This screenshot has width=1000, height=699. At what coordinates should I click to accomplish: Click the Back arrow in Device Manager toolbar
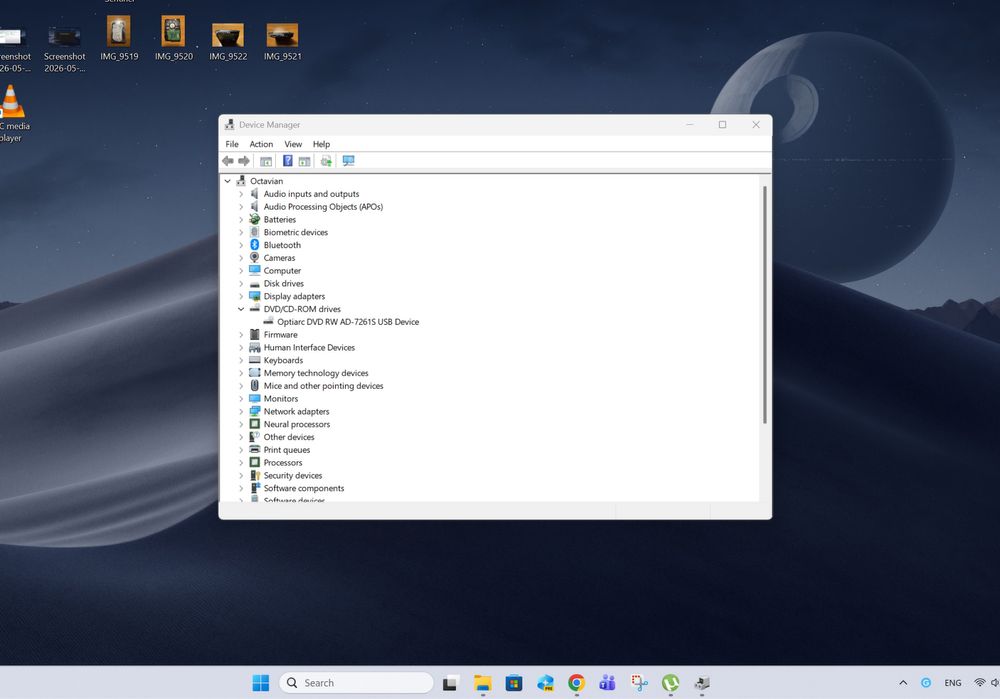tap(228, 161)
